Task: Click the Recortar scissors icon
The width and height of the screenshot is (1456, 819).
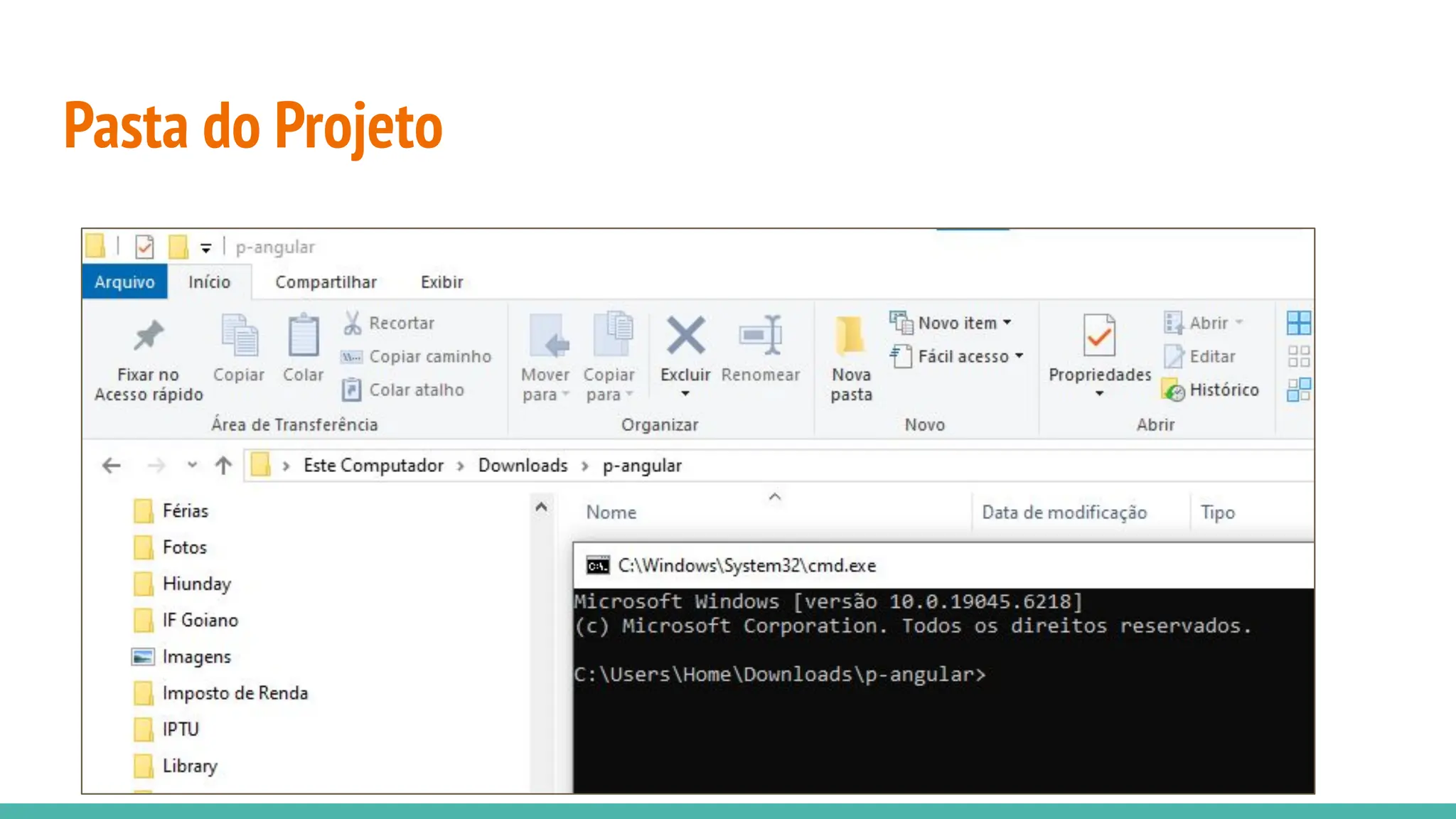Action: pos(352,323)
